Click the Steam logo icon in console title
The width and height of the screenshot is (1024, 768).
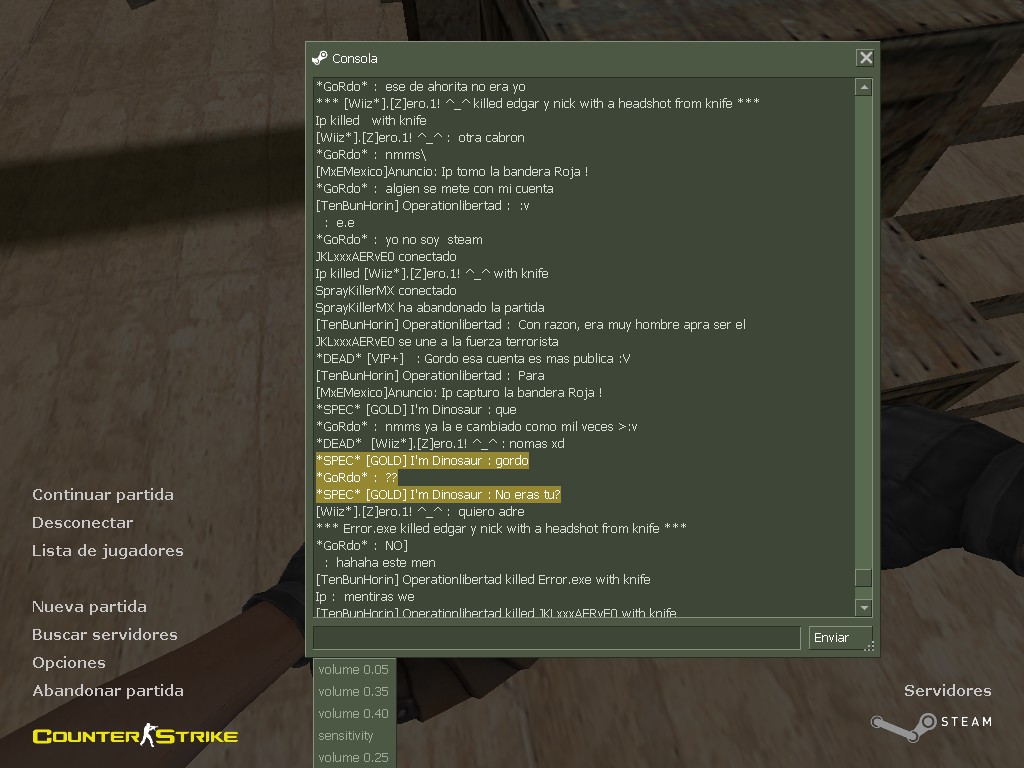[319, 58]
